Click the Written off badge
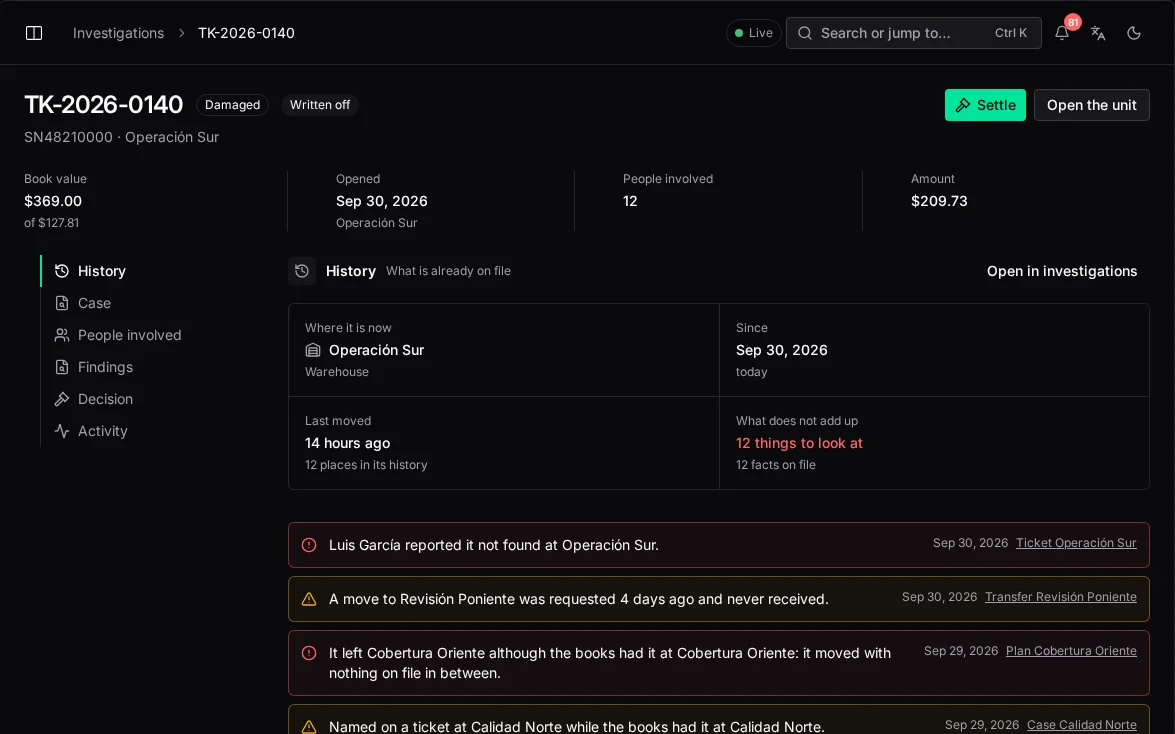1175x734 pixels. coord(320,105)
